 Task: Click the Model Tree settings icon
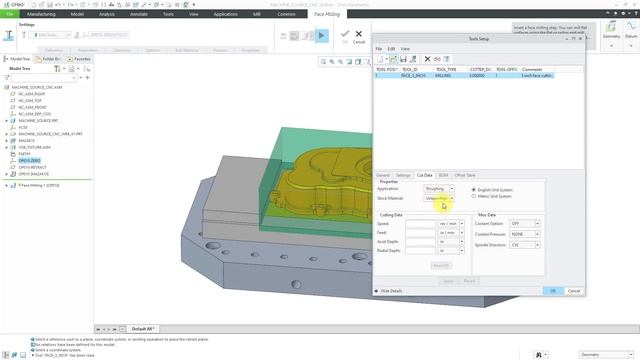click(x=58, y=69)
